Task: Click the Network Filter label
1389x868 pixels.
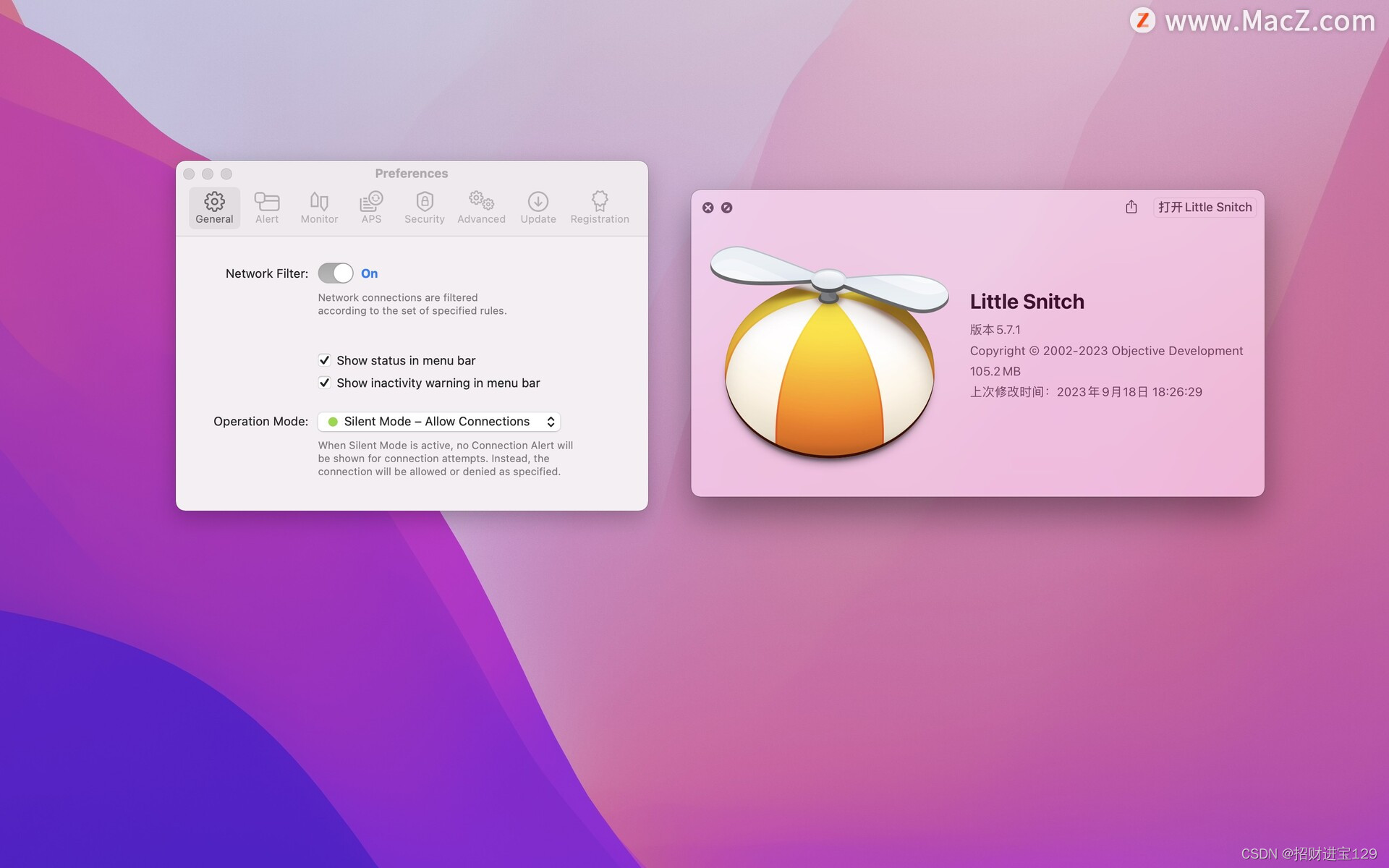Action: point(267,273)
